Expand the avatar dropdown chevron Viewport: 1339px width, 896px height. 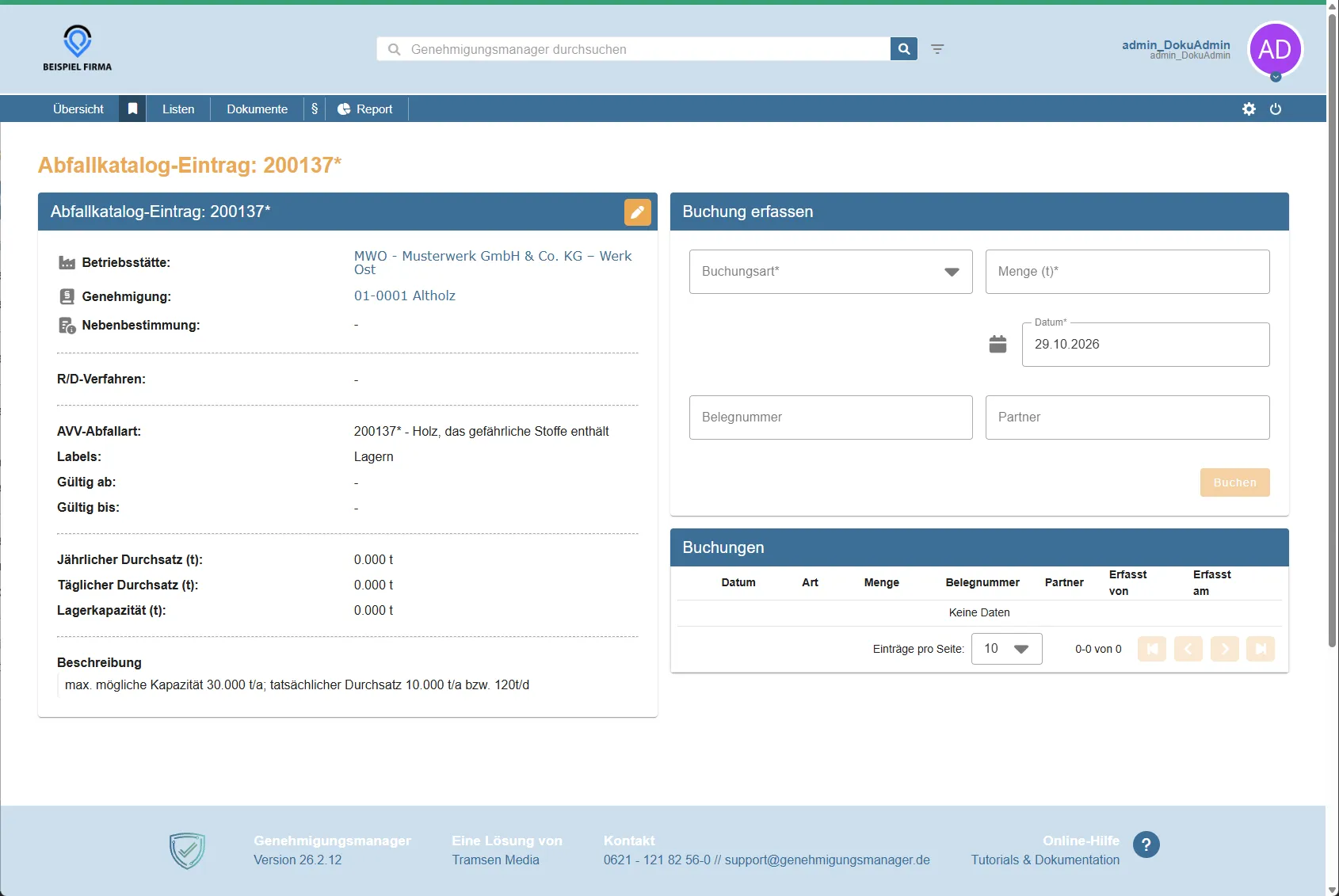(1276, 77)
